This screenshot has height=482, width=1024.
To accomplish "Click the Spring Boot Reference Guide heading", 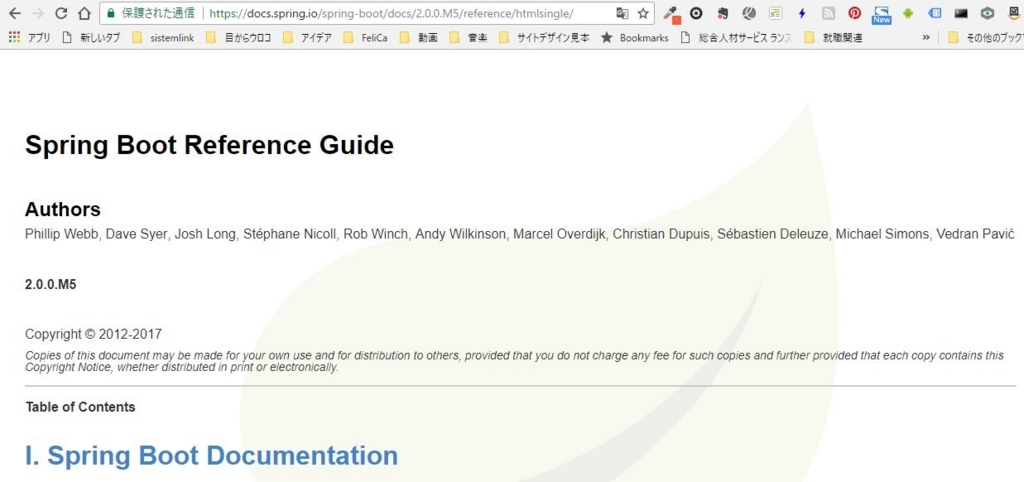I will click(x=209, y=145).
